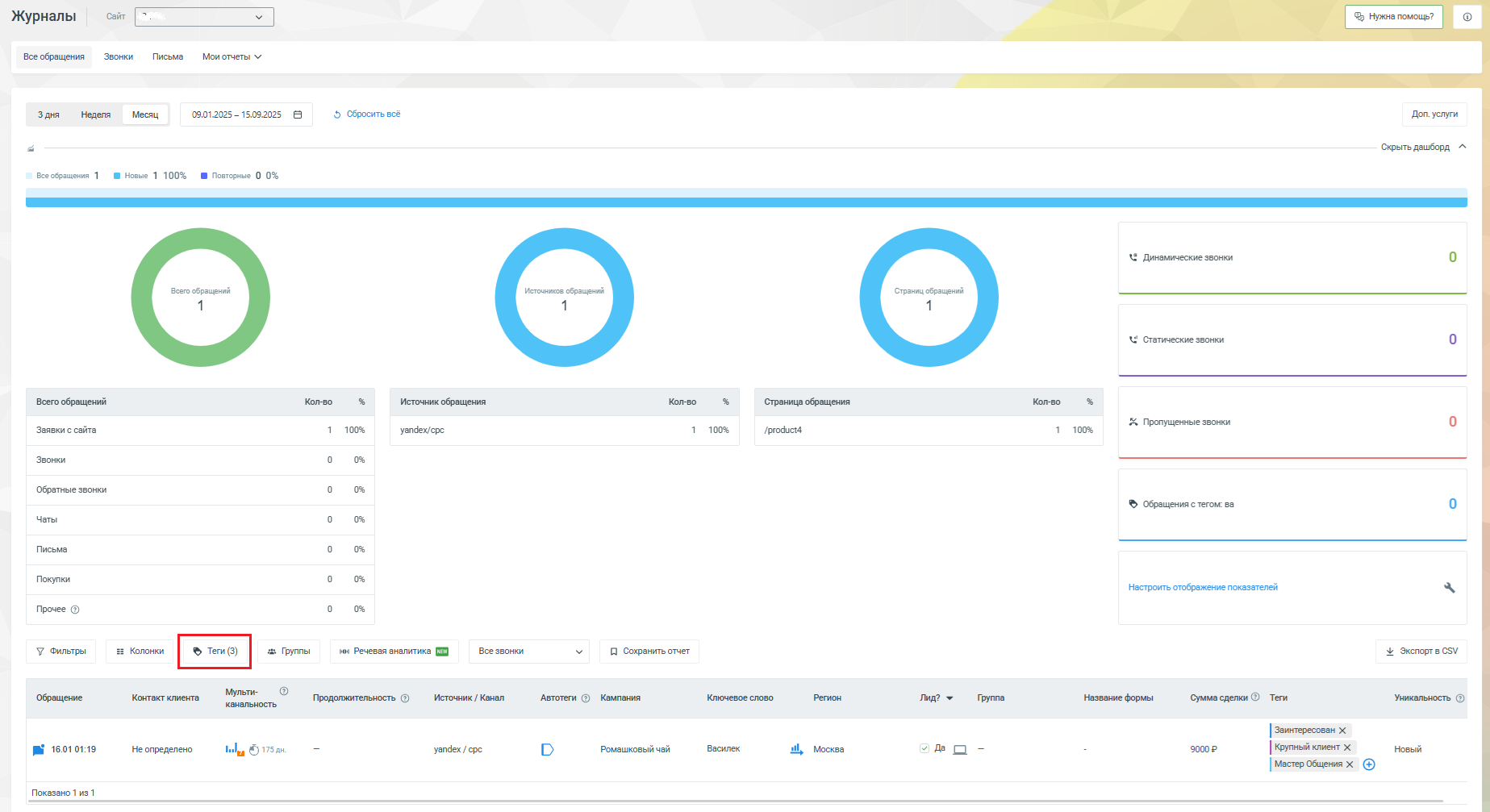Remove the Мастер Общения tag
The height and width of the screenshot is (812, 1490).
pyautogui.click(x=1350, y=764)
